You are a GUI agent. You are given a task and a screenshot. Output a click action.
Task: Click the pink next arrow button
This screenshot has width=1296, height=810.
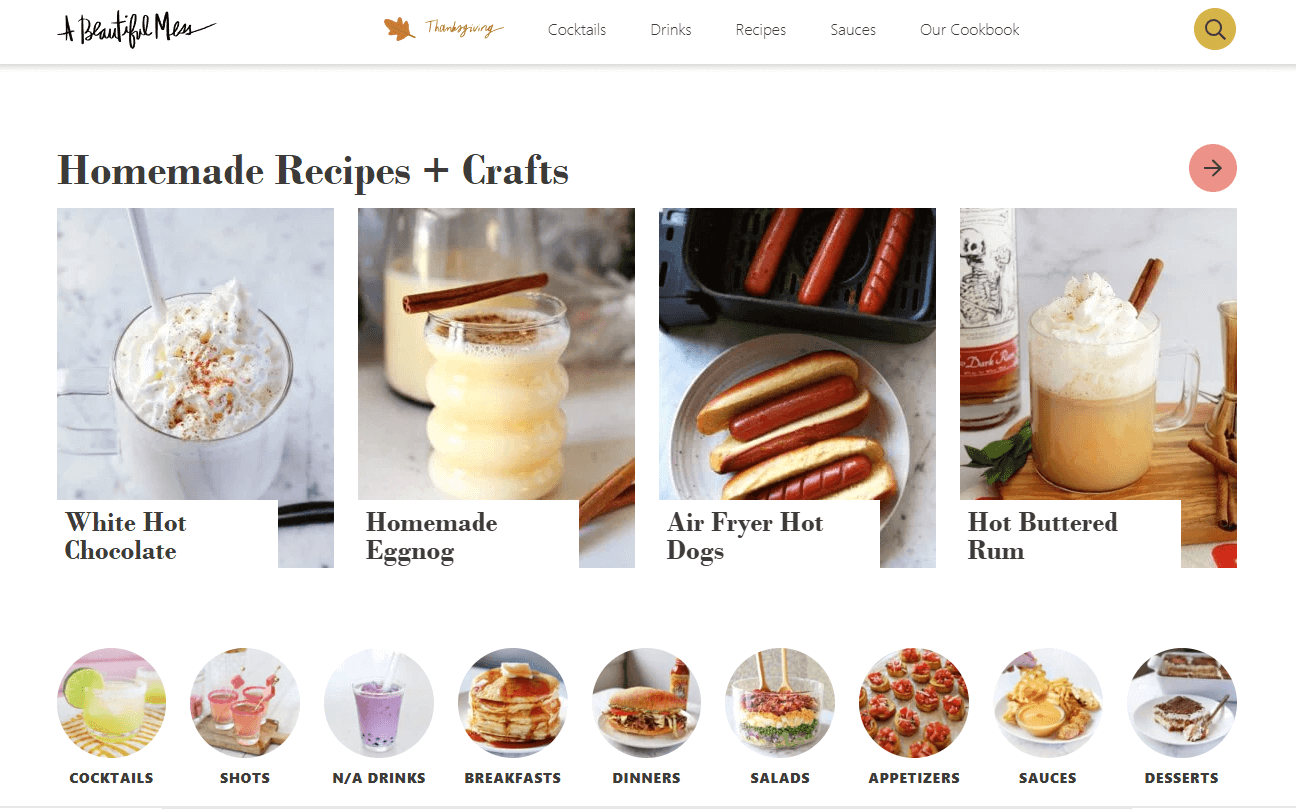(x=1213, y=168)
